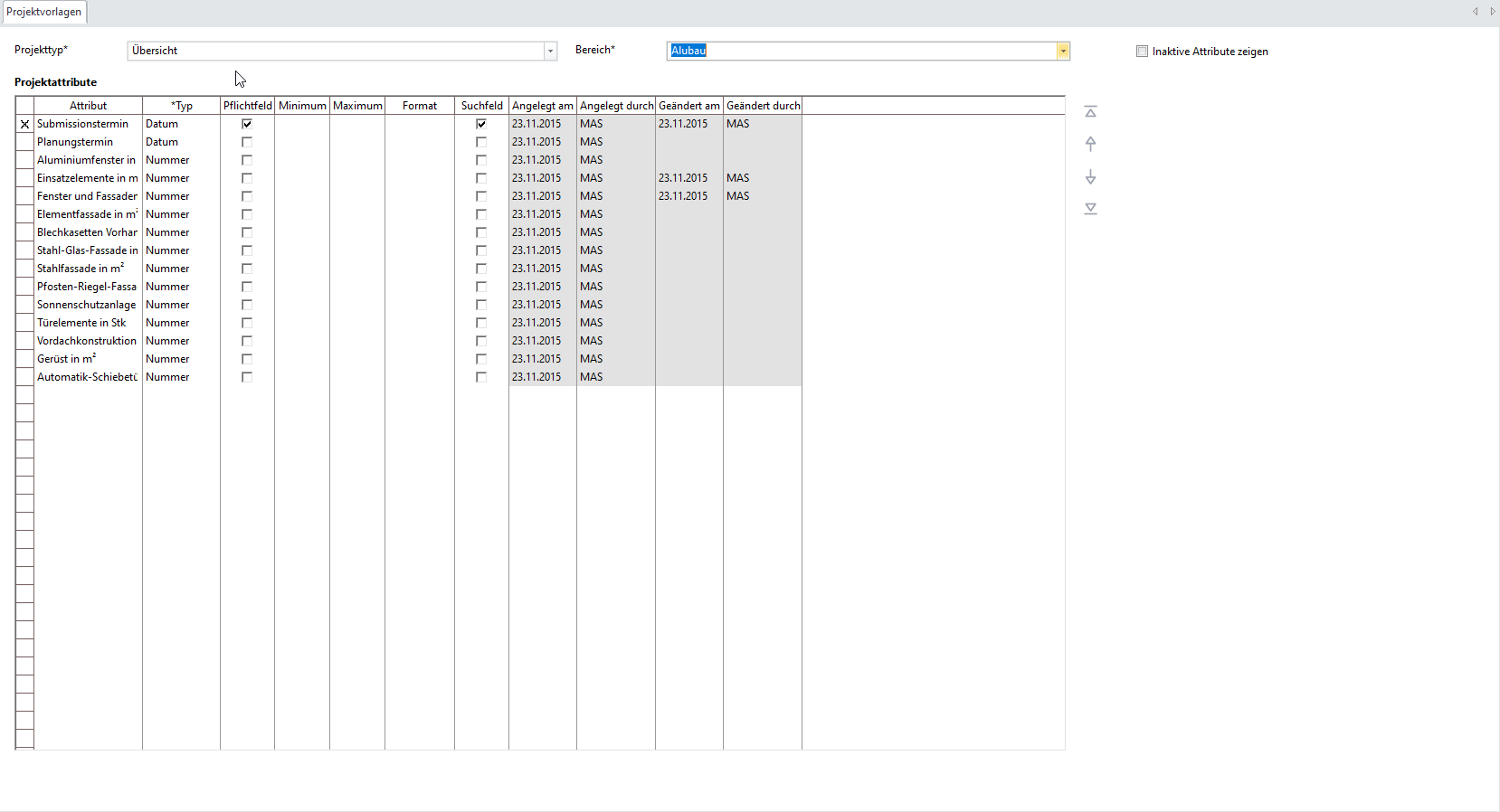Viewport: 1500px width, 812px height.
Task: Click the Alubau text in Bereich field
Action: click(688, 51)
